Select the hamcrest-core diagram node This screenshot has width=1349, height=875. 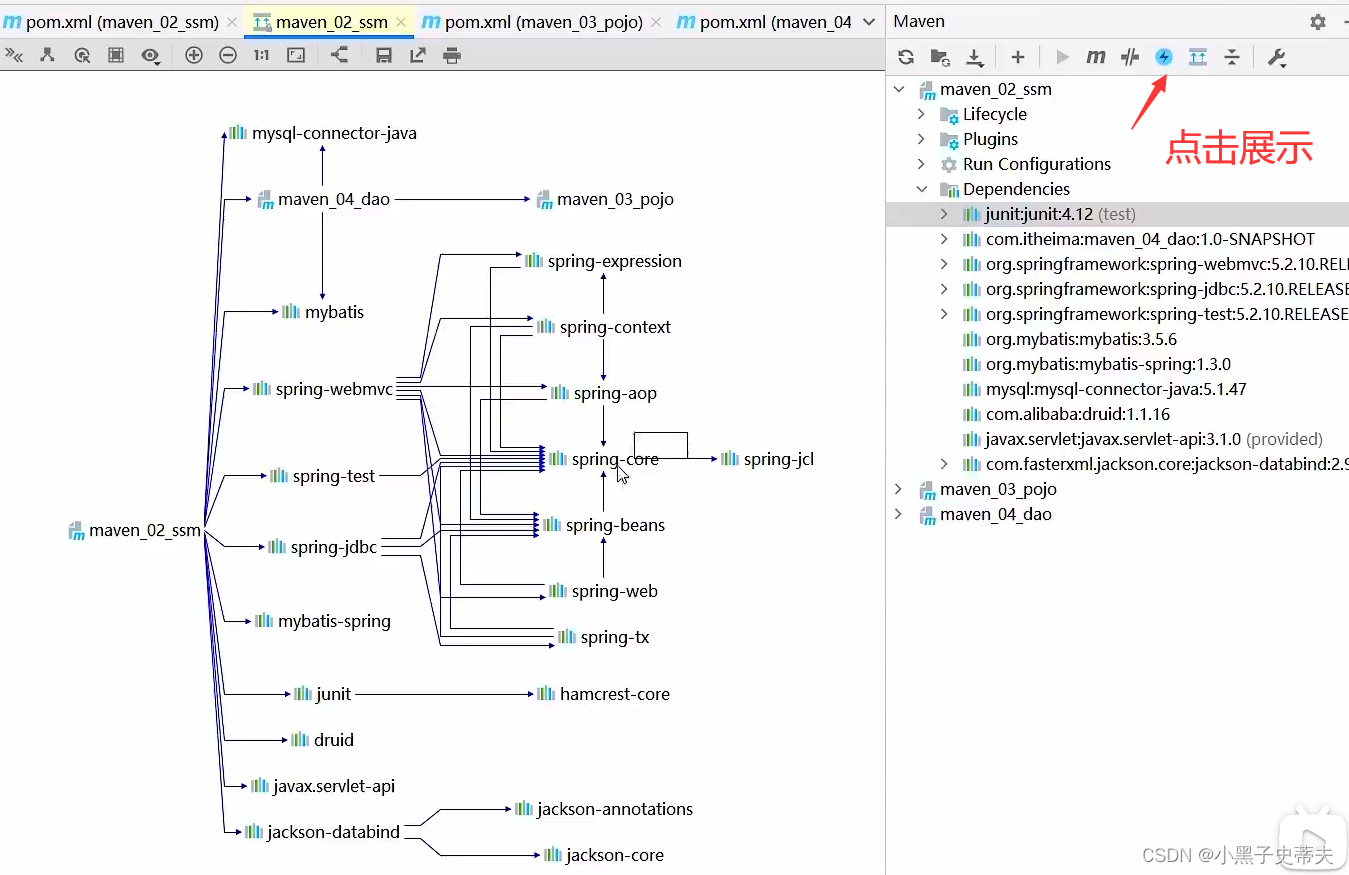603,694
